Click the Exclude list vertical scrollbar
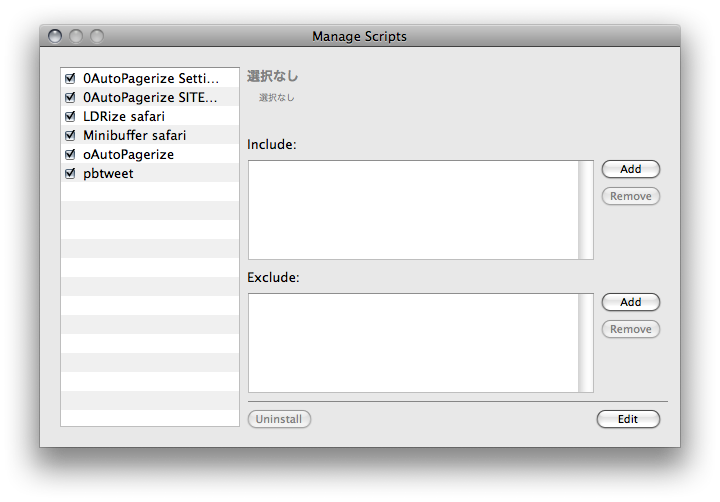The width and height of the screenshot is (720, 502). (586, 343)
